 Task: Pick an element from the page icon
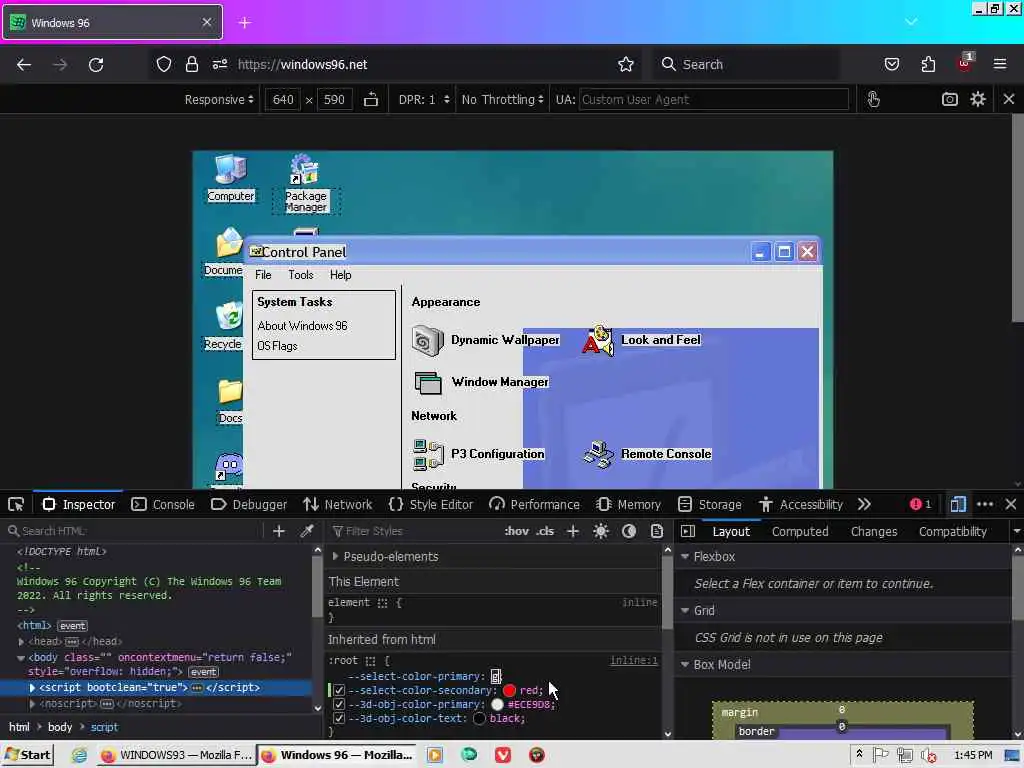[x=16, y=504]
